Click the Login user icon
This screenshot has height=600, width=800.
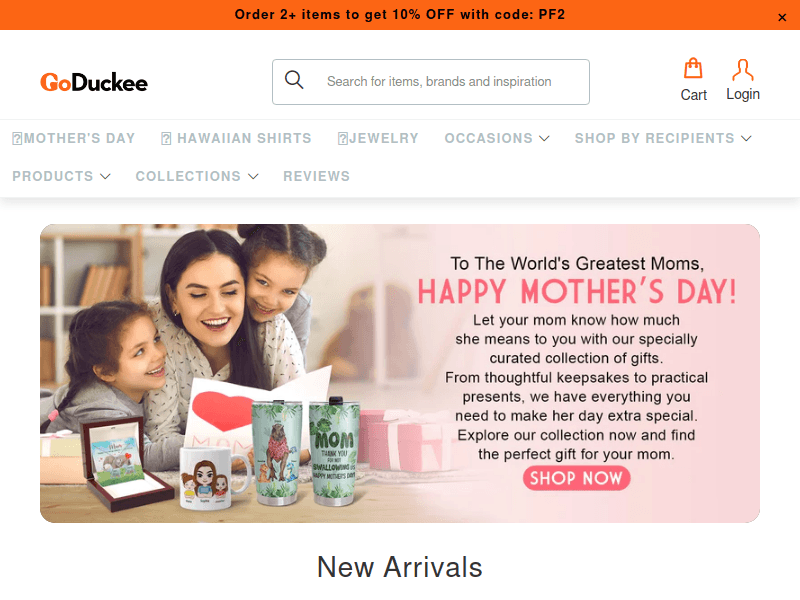(x=742, y=69)
